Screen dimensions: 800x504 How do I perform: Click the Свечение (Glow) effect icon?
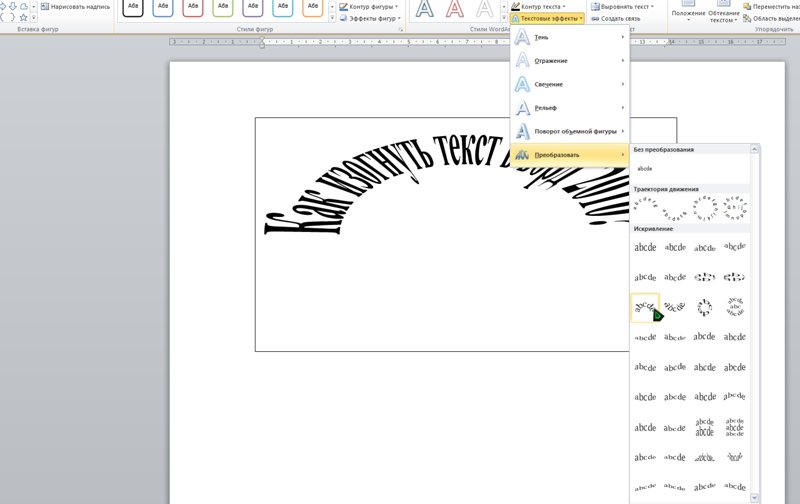click(x=523, y=84)
